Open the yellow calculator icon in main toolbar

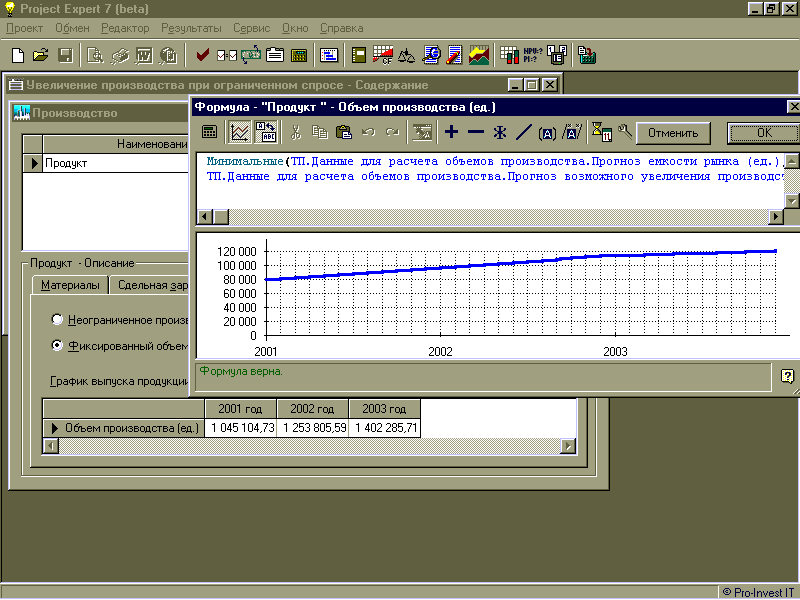299,55
